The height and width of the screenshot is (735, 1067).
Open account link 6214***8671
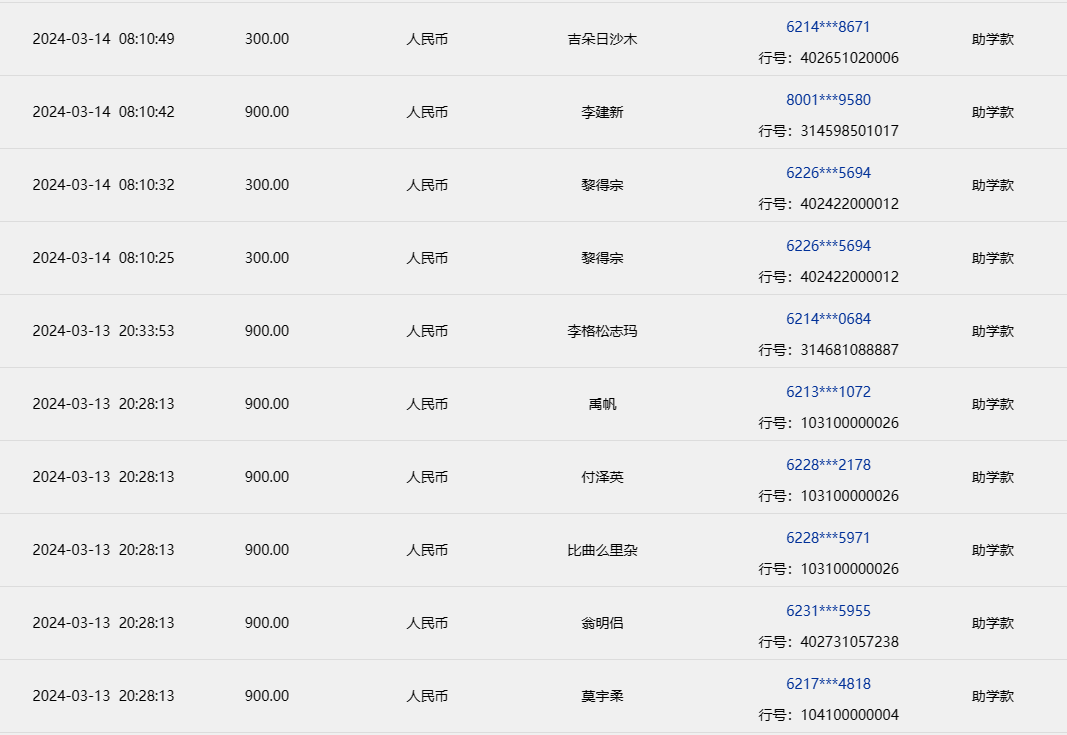coord(828,27)
